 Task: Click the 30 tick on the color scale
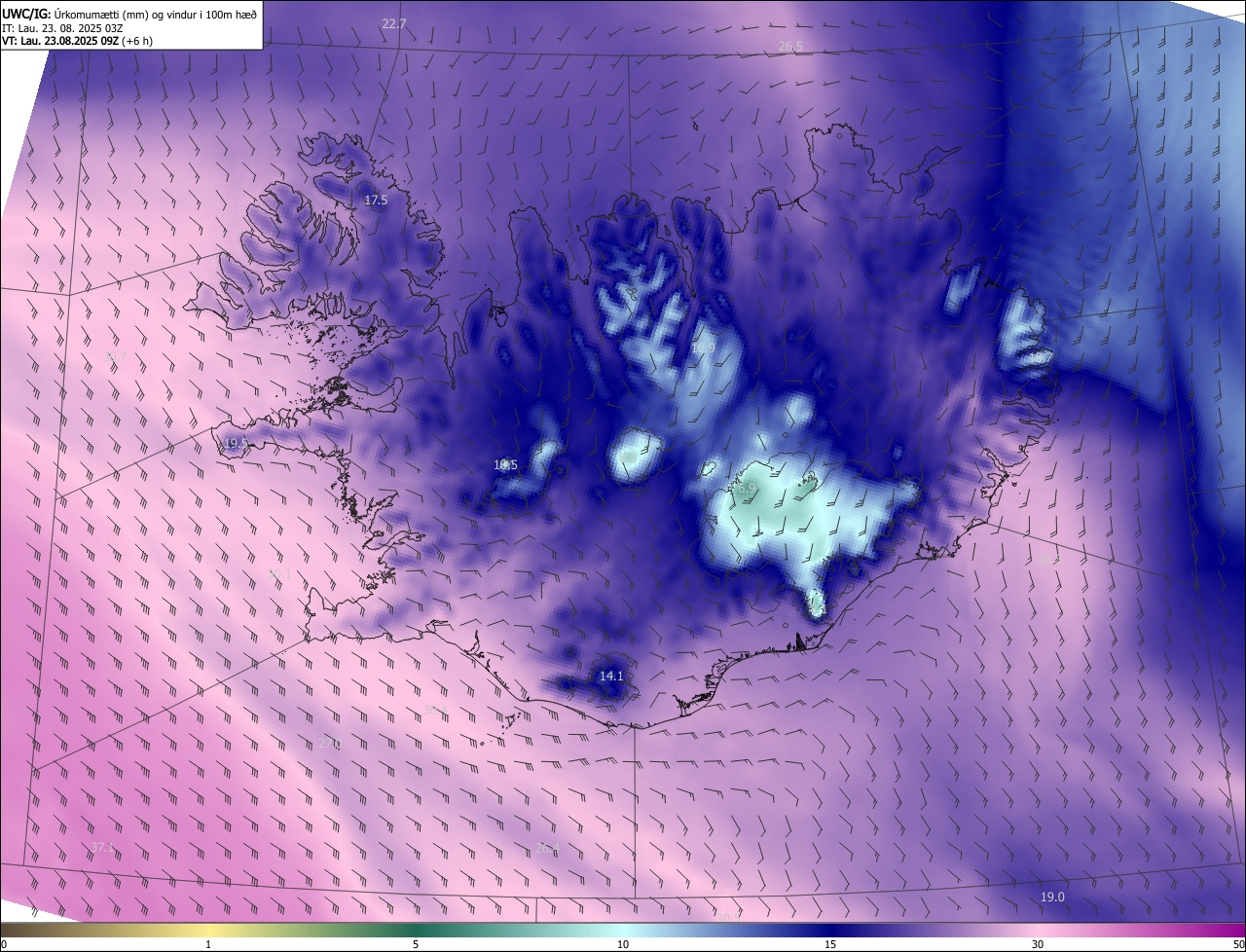click(x=1038, y=945)
